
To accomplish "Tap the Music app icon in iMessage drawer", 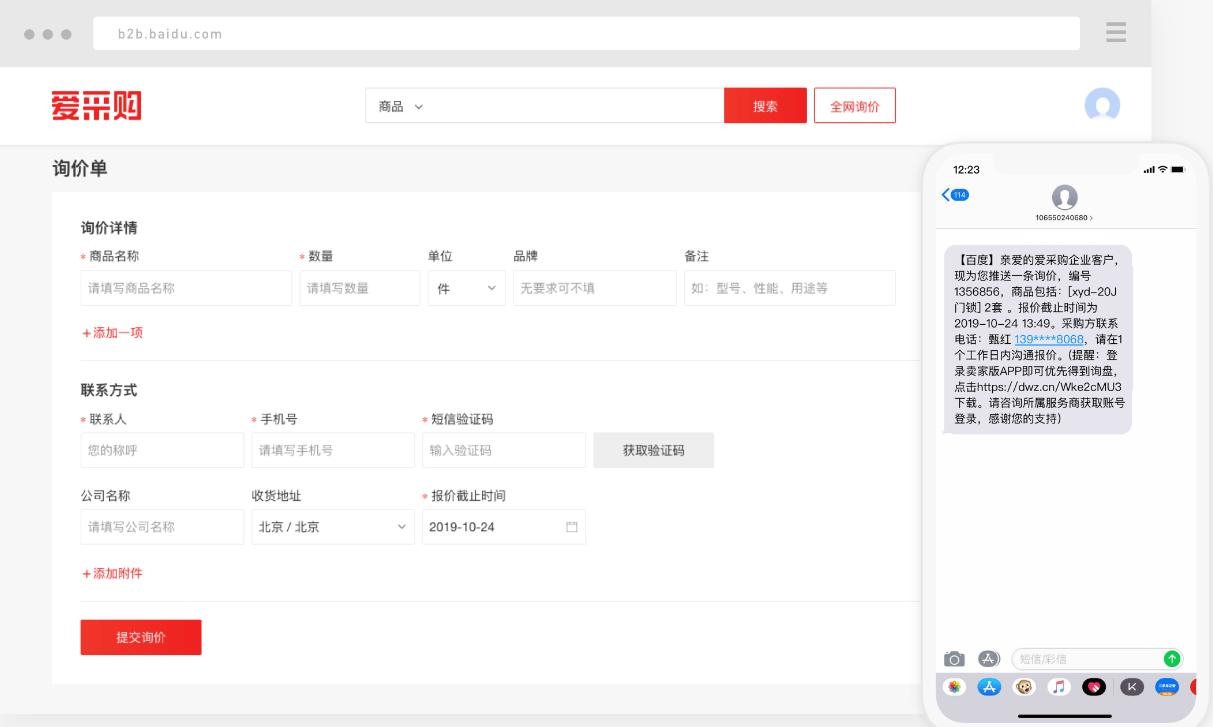I will (x=1058, y=687).
